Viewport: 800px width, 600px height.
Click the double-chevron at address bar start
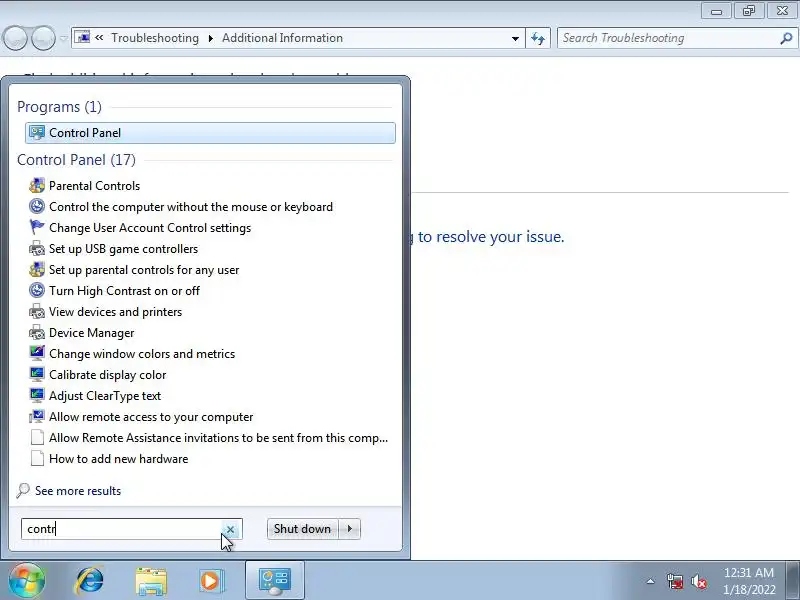click(99, 37)
